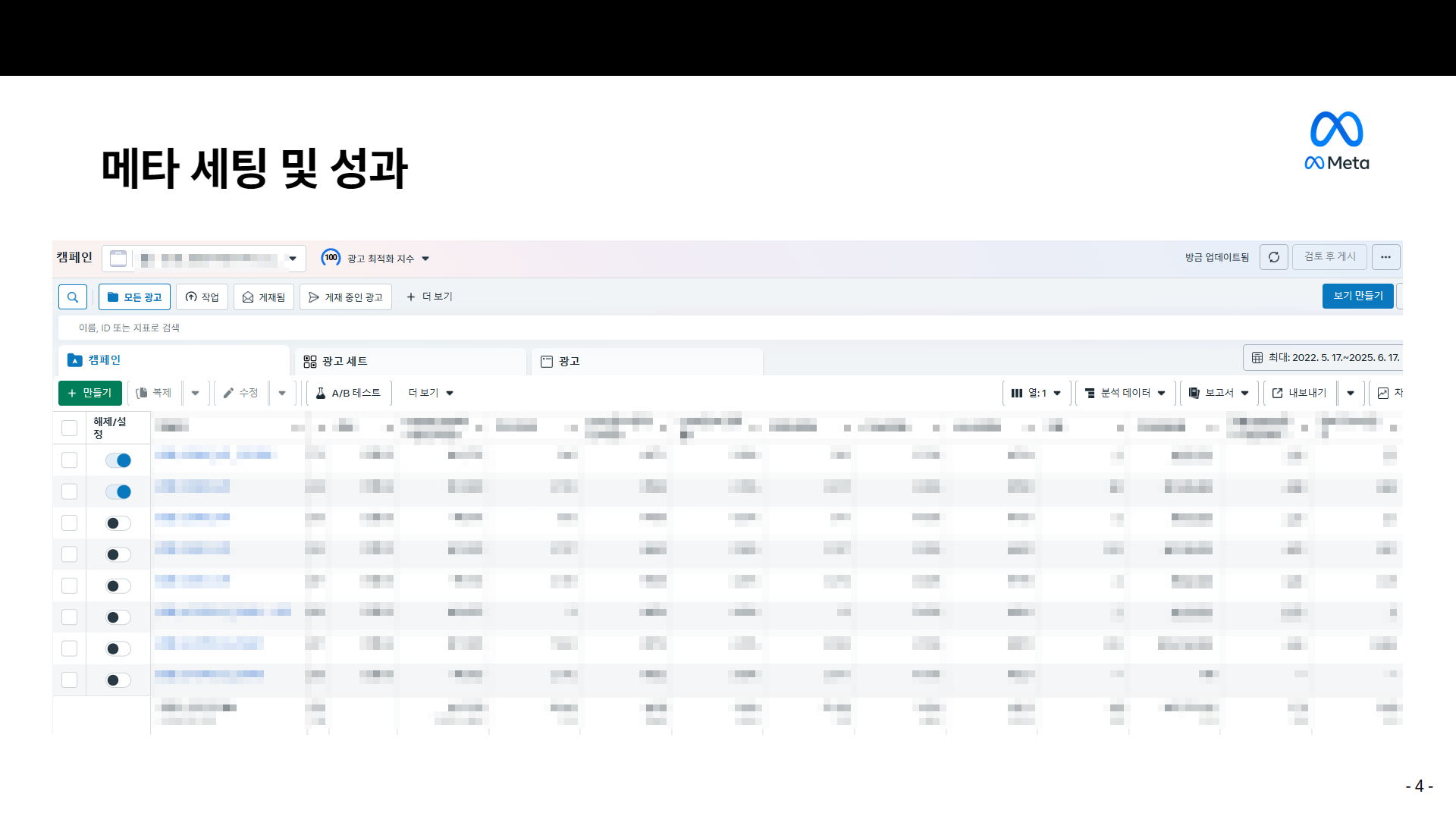Image resolution: width=1456 pixels, height=819 pixels.
Task: Click the account window icon beside 캠페인
Action: tap(118, 259)
